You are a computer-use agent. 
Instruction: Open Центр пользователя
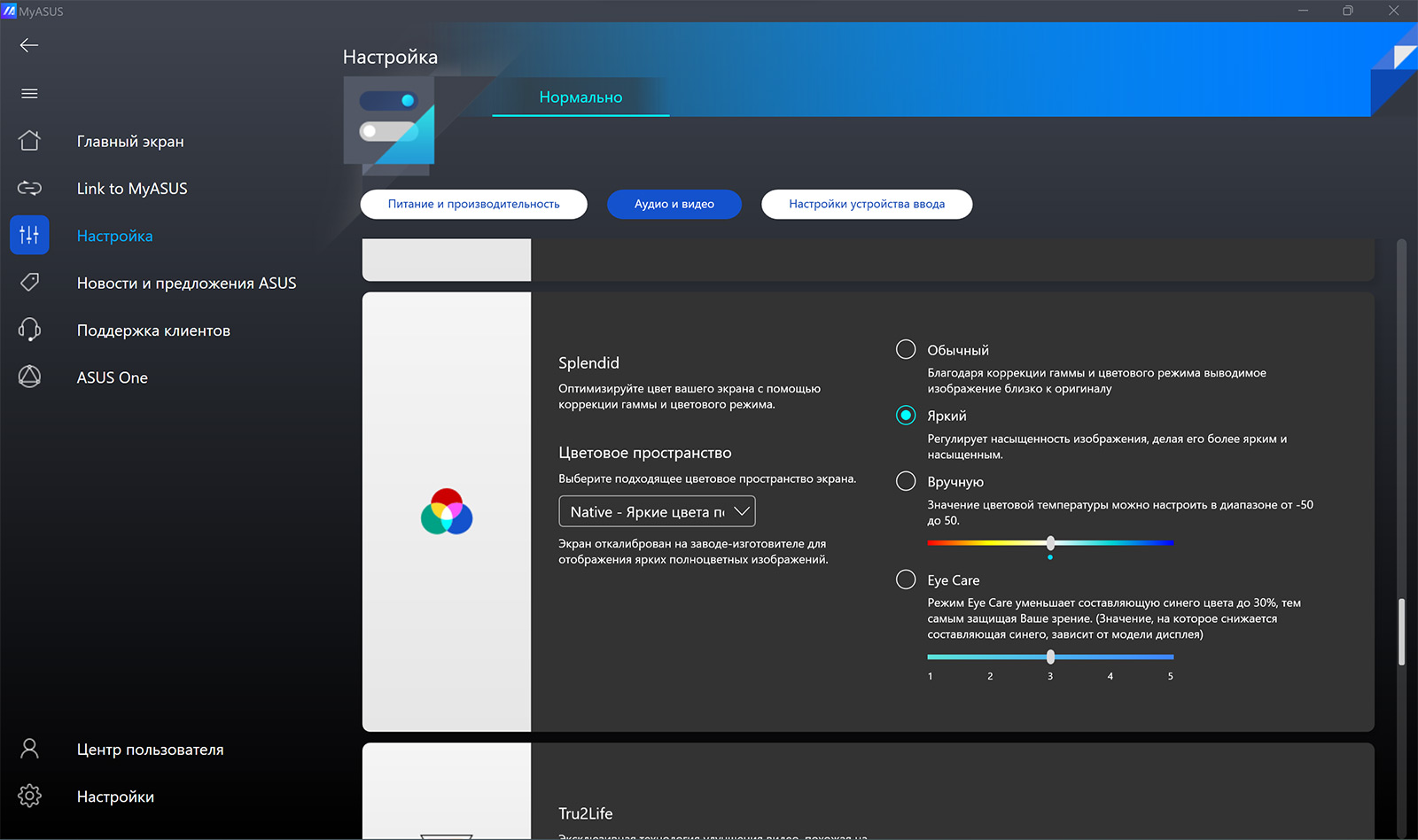[150, 750]
